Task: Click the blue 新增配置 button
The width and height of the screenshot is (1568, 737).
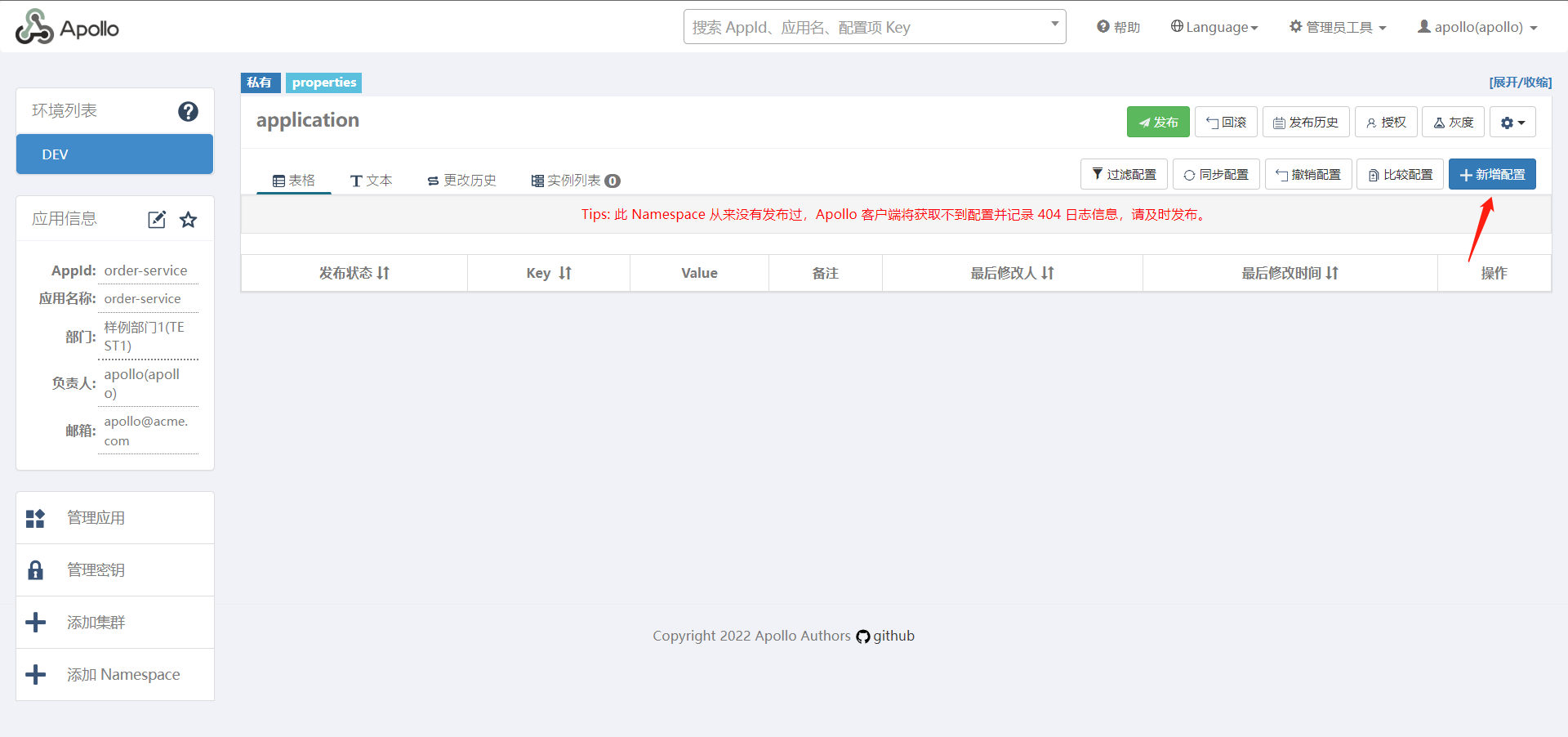Action: coord(1492,175)
